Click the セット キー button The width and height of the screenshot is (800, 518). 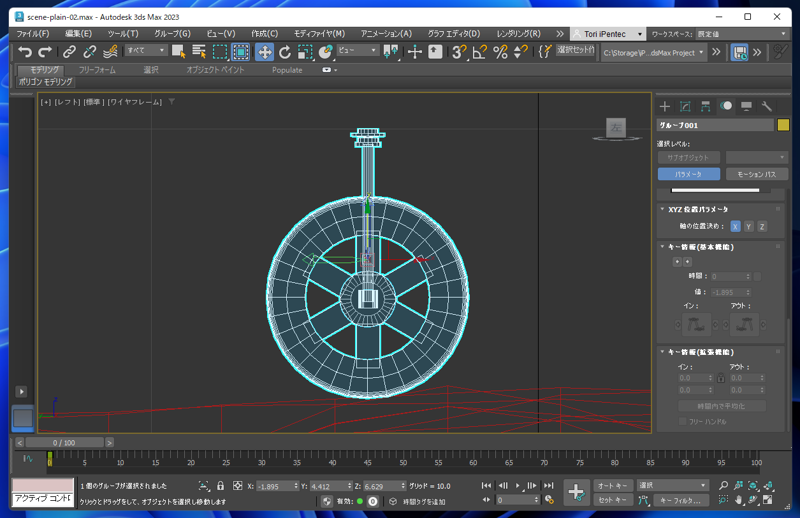613,500
